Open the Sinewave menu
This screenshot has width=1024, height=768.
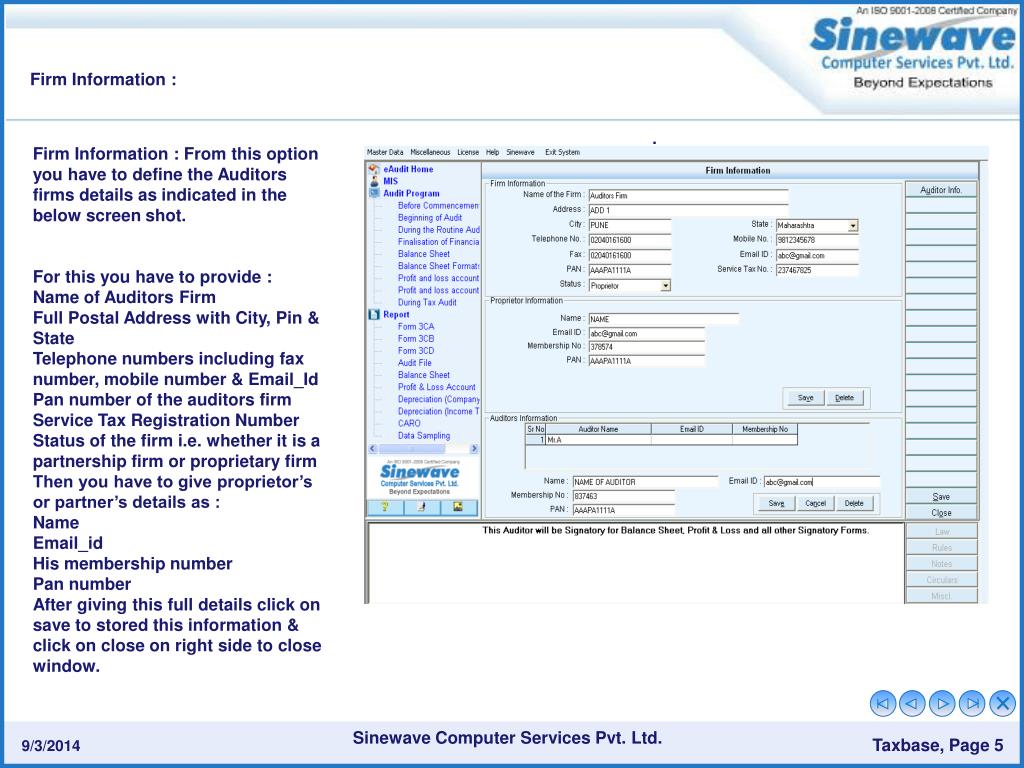(520, 152)
